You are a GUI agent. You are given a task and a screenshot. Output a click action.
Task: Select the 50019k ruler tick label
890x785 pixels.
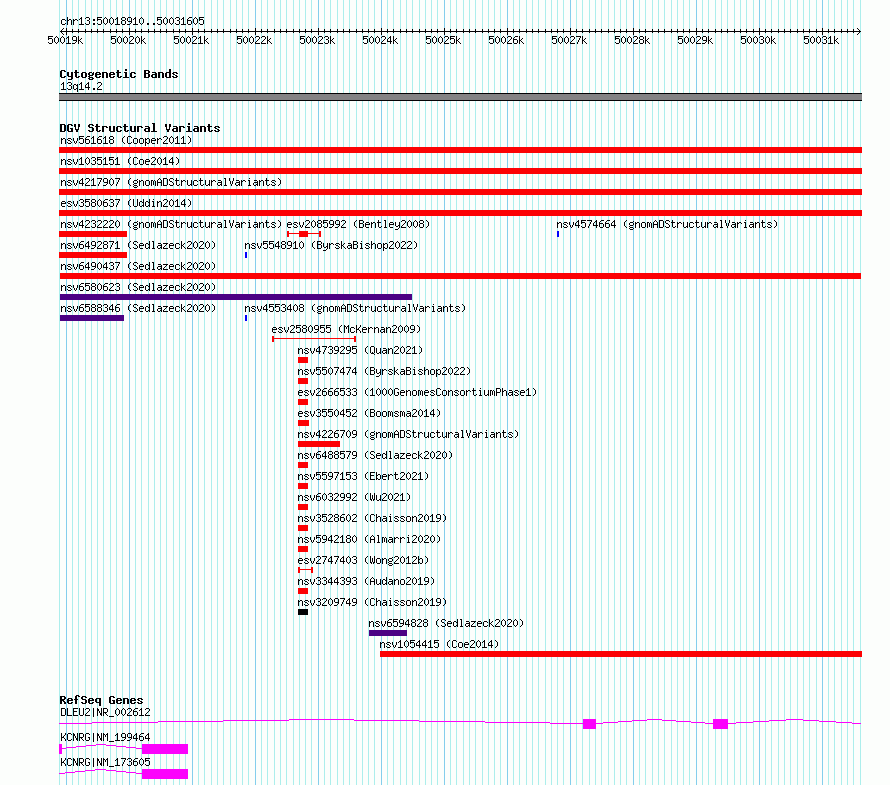tap(65, 40)
